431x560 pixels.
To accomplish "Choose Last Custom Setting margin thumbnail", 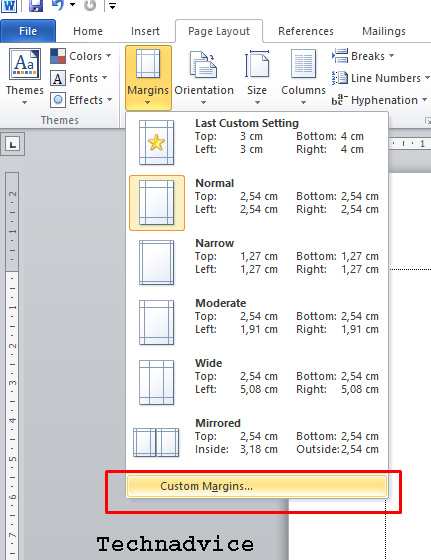I will coord(156,142).
